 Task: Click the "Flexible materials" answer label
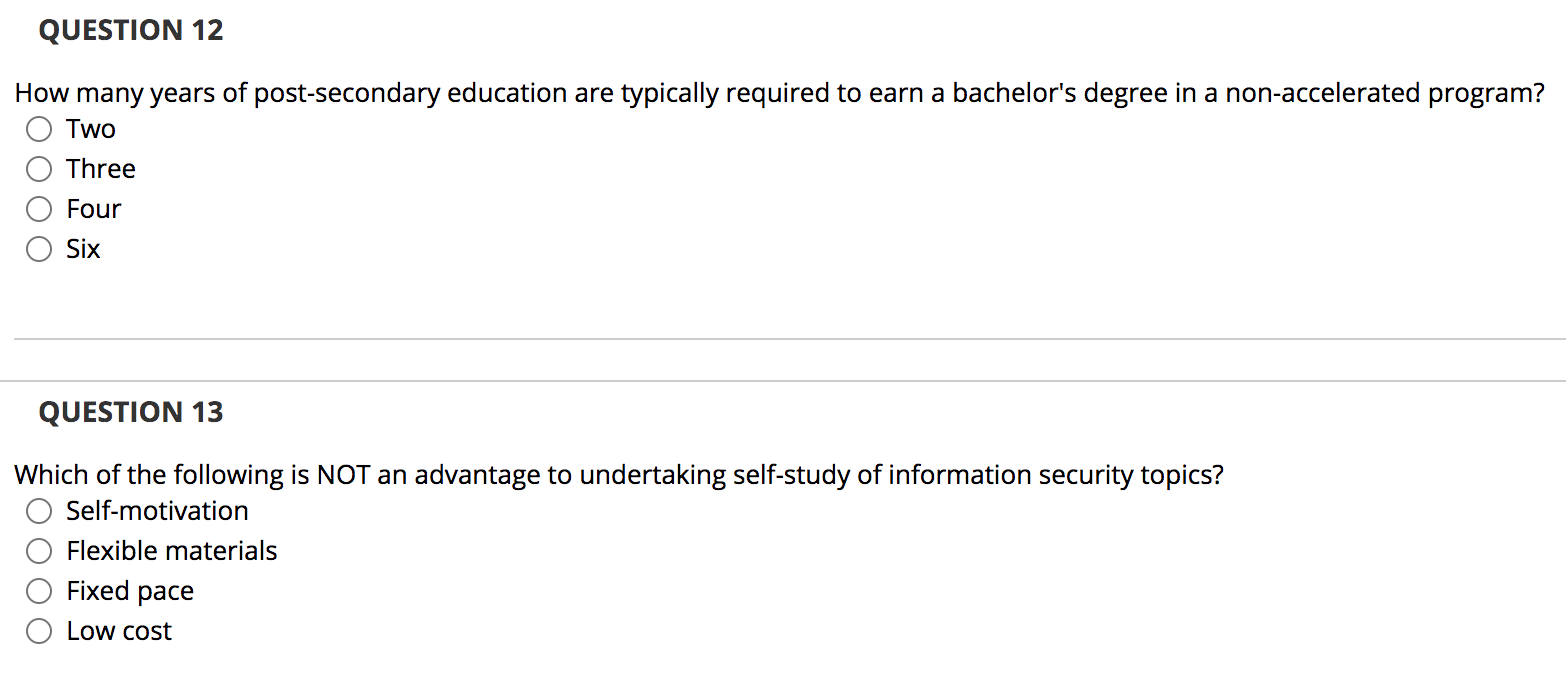point(172,551)
